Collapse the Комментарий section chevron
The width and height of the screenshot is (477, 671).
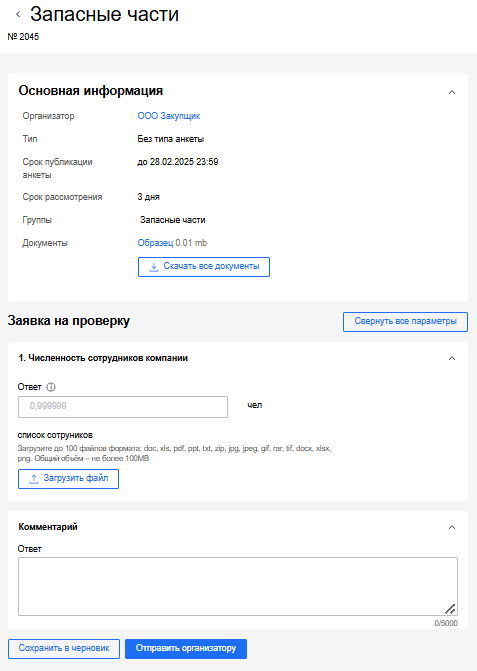tap(452, 527)
